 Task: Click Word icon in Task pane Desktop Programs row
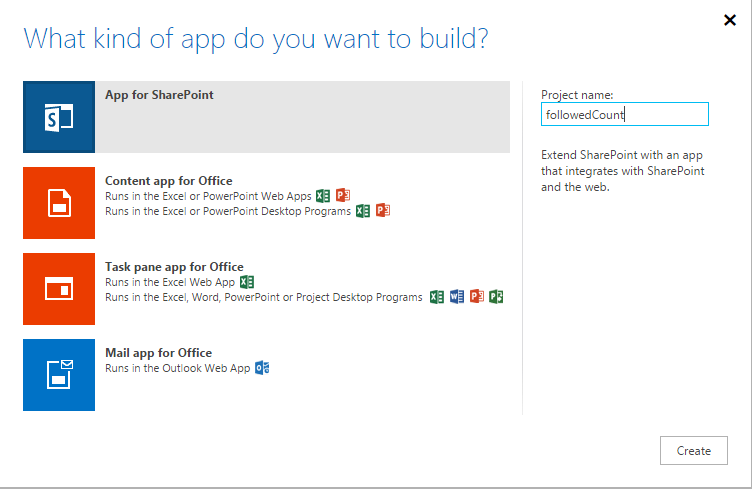point(457,297)
